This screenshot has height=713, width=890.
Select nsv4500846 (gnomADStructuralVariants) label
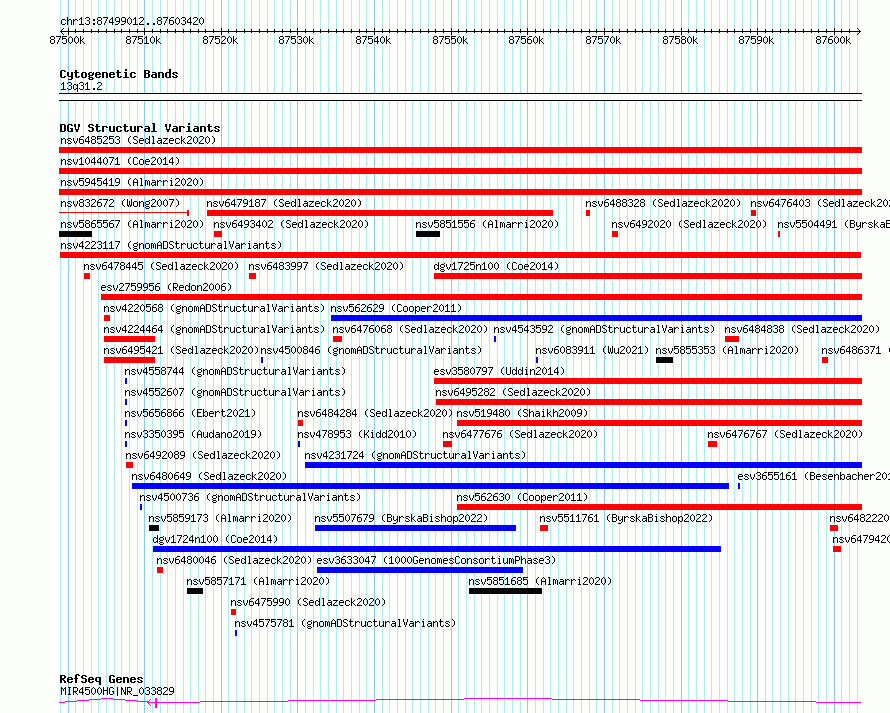pos(371,350)
